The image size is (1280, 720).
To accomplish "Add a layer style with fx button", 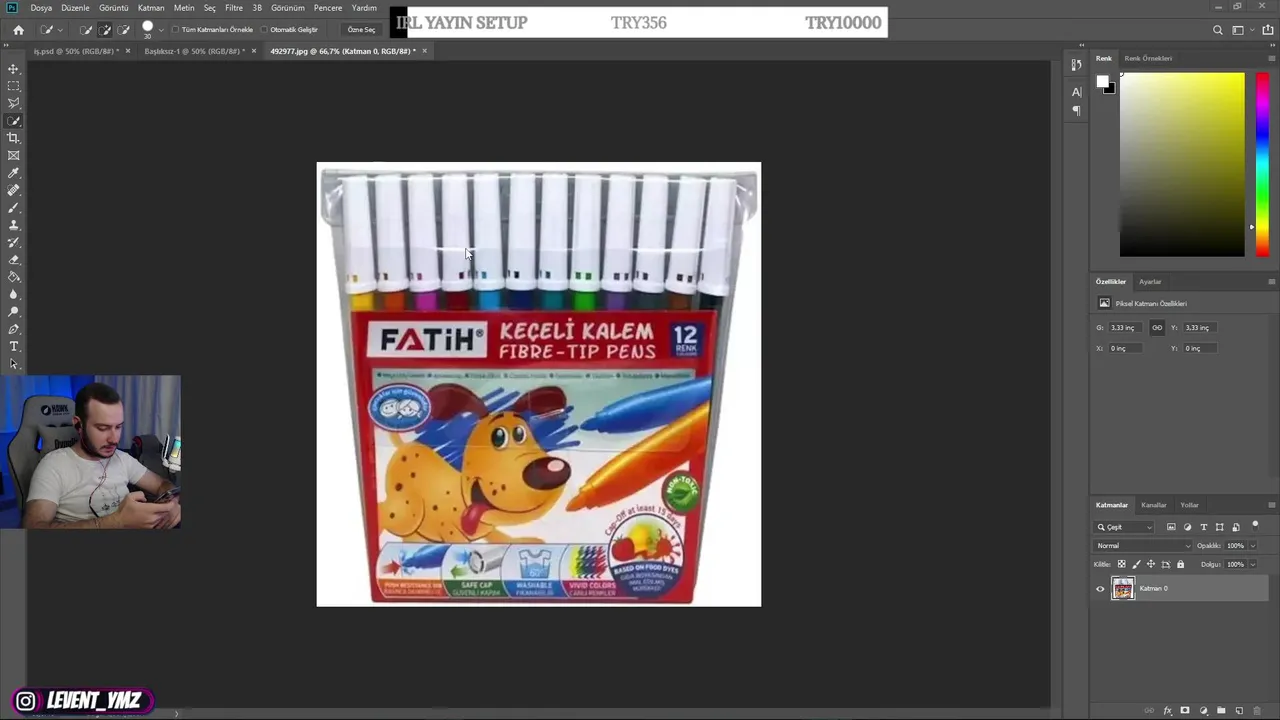I will (1167, 711).
